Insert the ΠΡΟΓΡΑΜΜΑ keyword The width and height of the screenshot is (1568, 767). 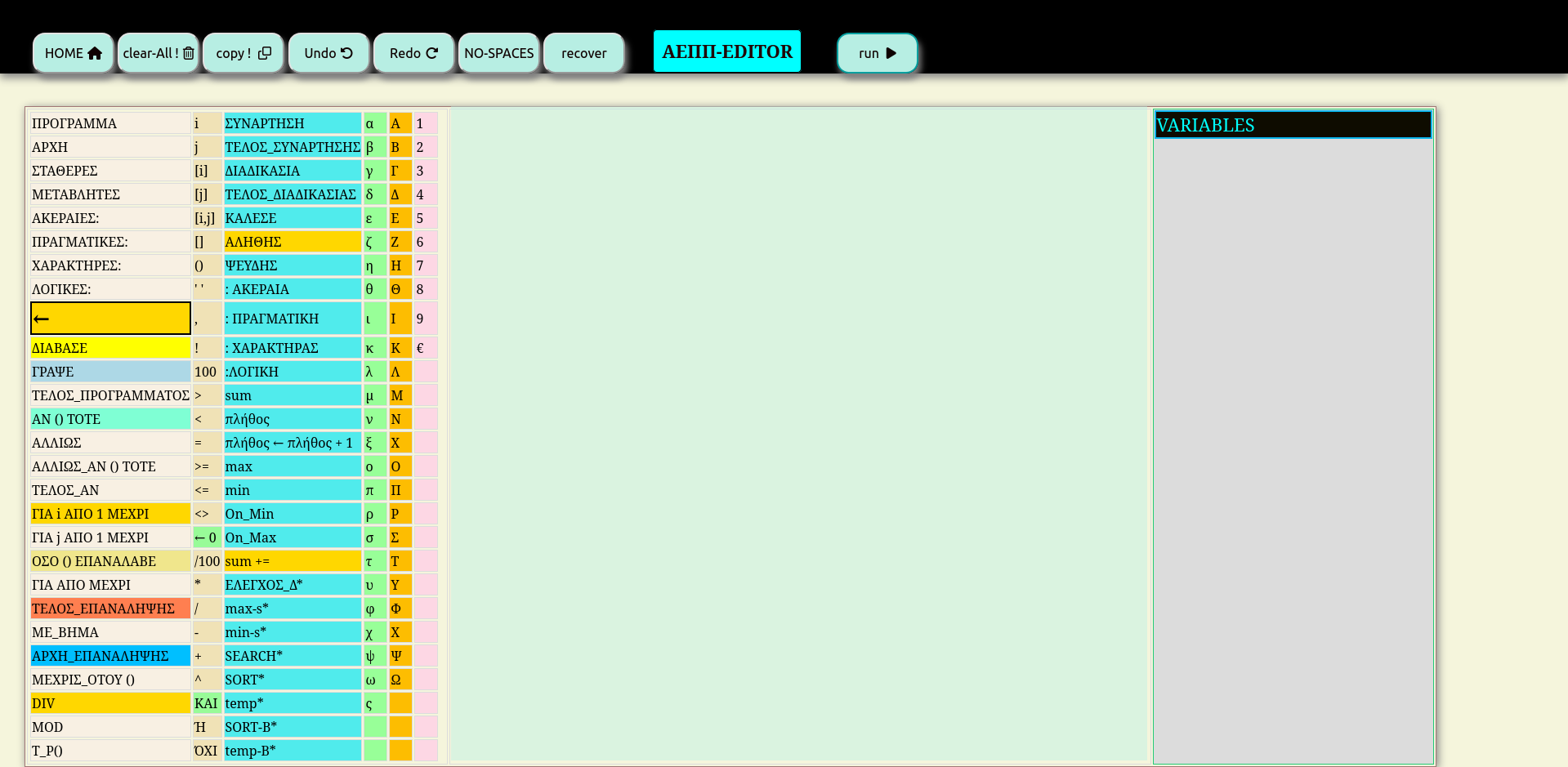(x=110, y=123)
